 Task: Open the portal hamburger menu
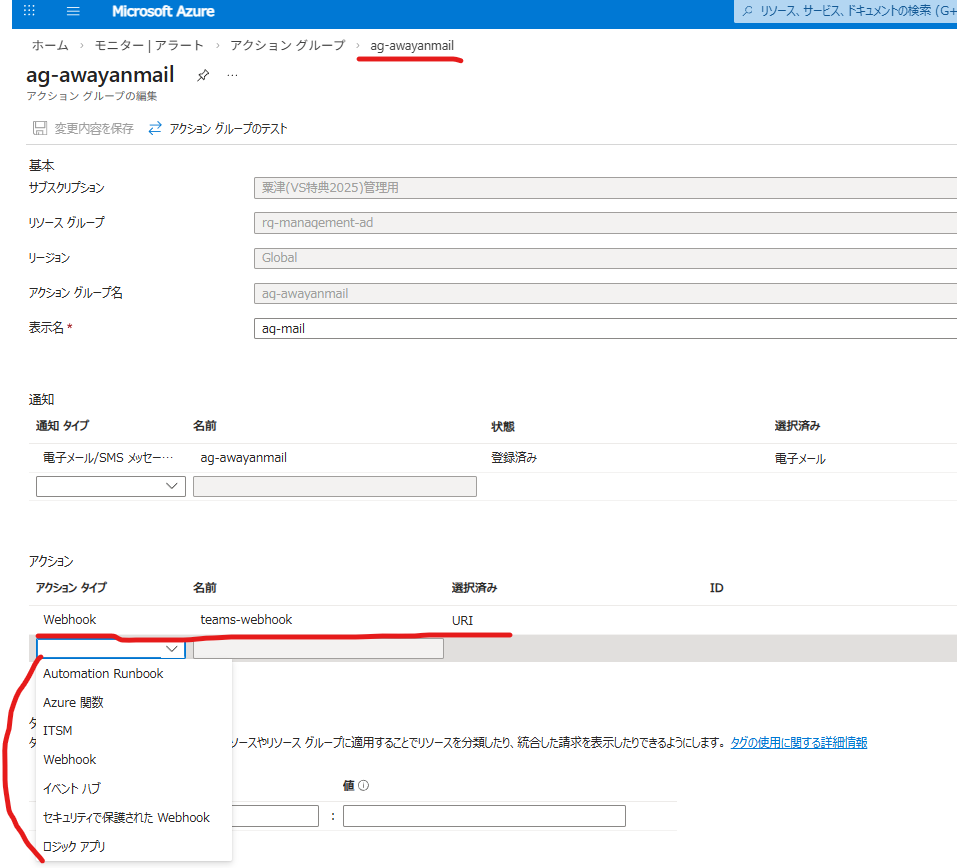pos(73,11)
